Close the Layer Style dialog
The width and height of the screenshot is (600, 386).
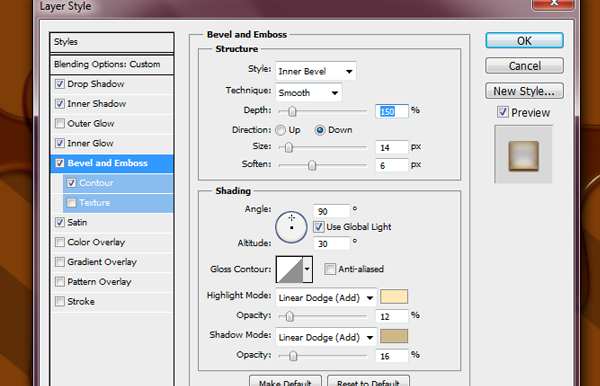553,4
